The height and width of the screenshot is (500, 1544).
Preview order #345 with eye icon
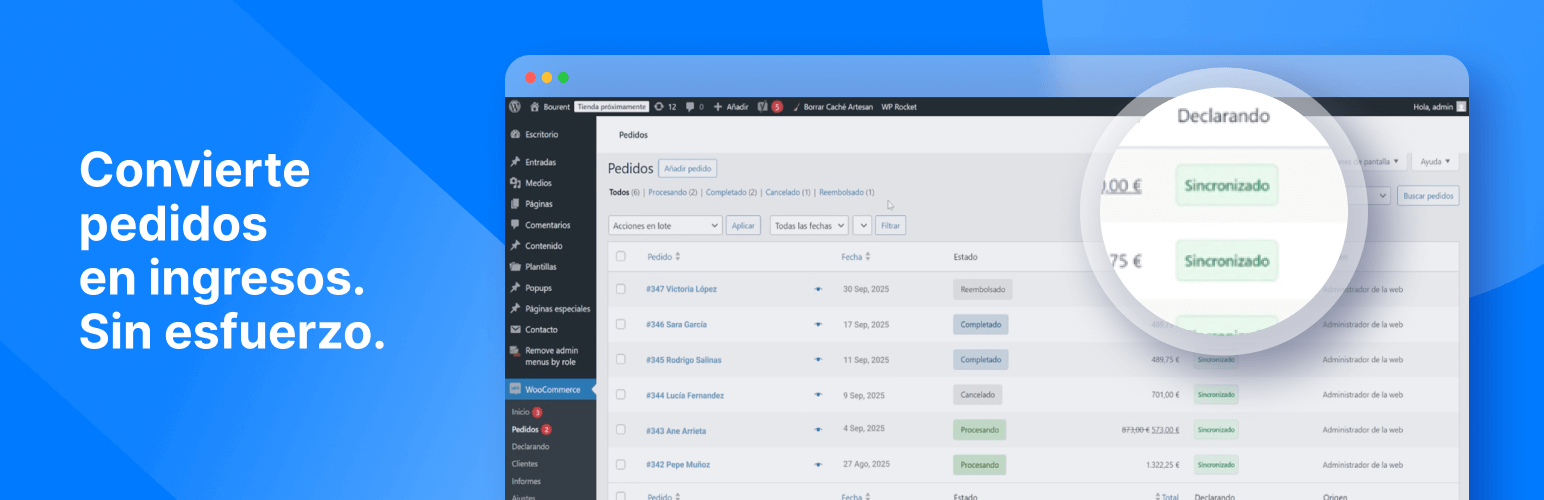click(x=817, y=360)
